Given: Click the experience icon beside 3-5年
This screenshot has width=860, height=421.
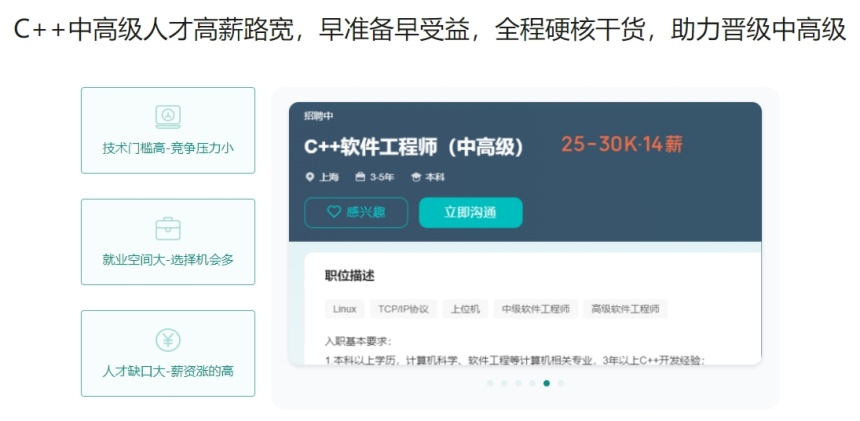Looking at the screenshot, I should [x=360, y=177].
